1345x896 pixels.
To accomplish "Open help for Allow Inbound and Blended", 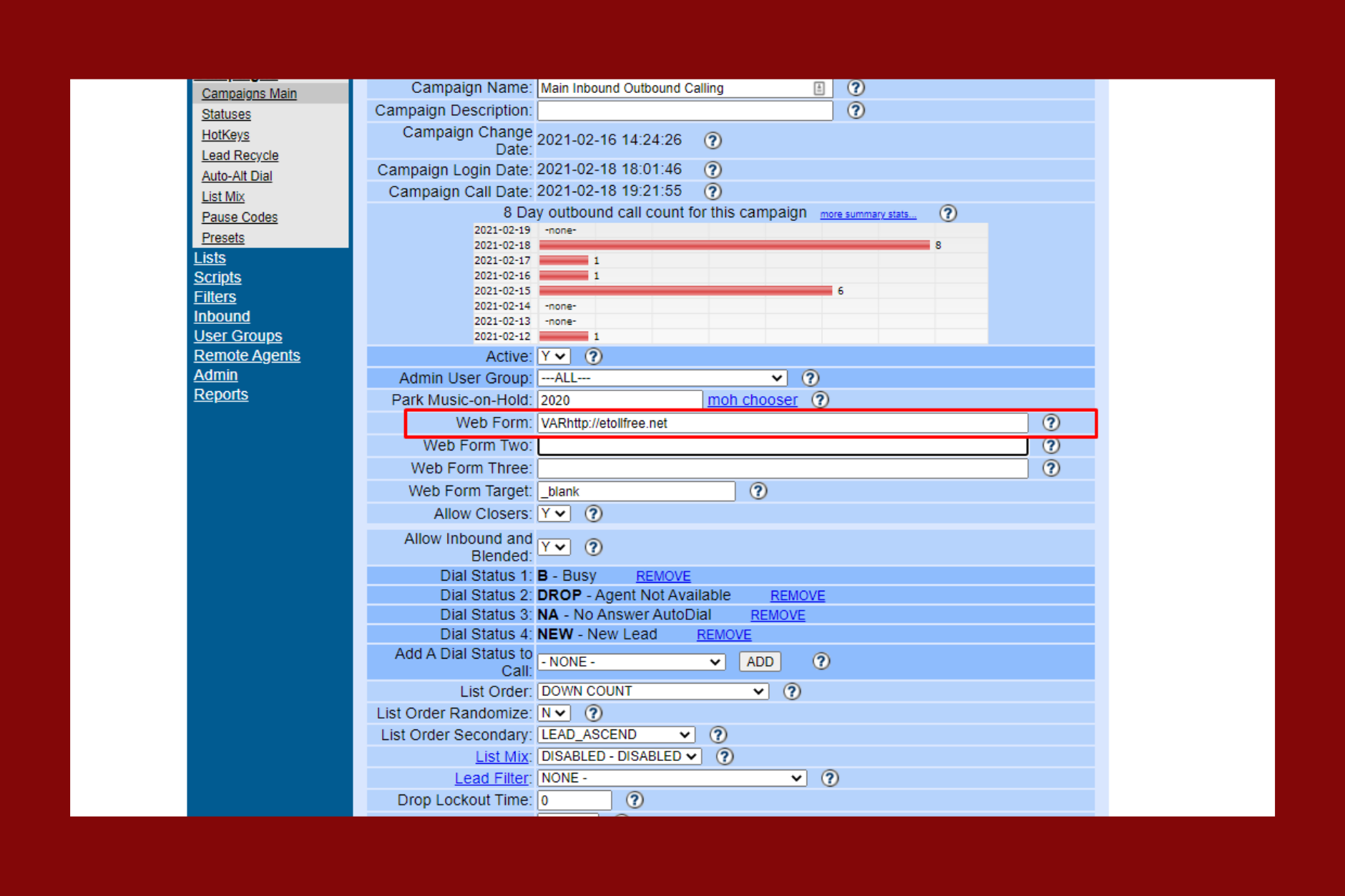I will 593,547.
